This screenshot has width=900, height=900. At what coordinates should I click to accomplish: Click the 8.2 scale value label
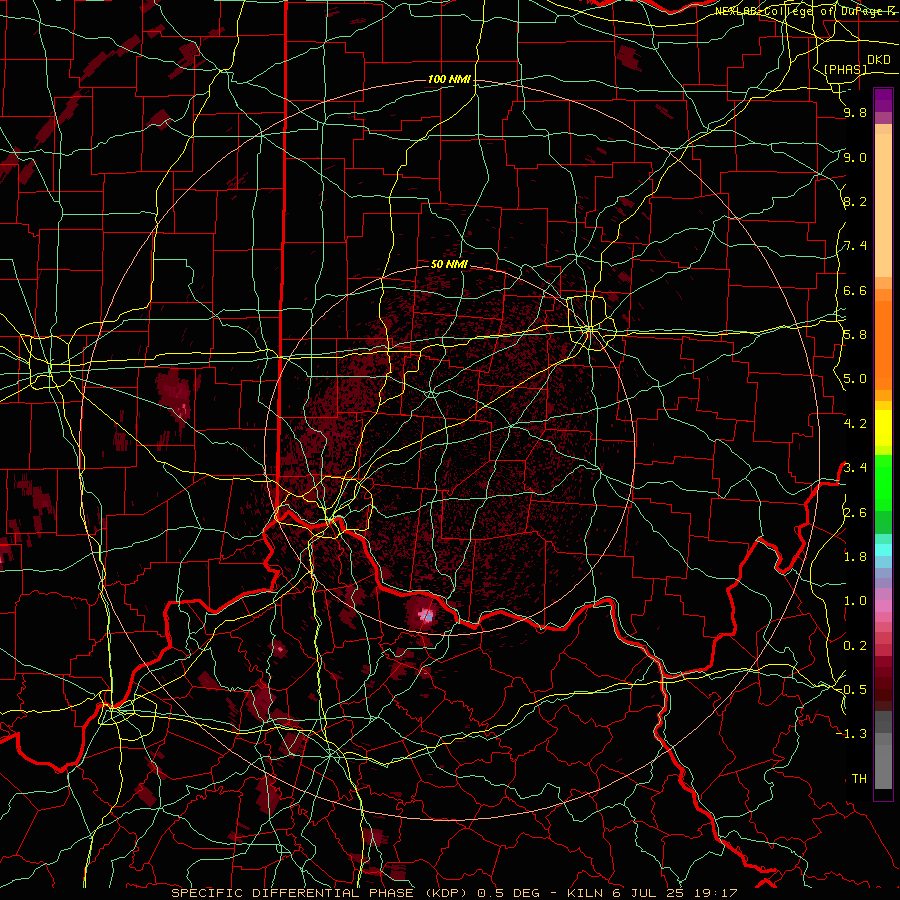855,201
